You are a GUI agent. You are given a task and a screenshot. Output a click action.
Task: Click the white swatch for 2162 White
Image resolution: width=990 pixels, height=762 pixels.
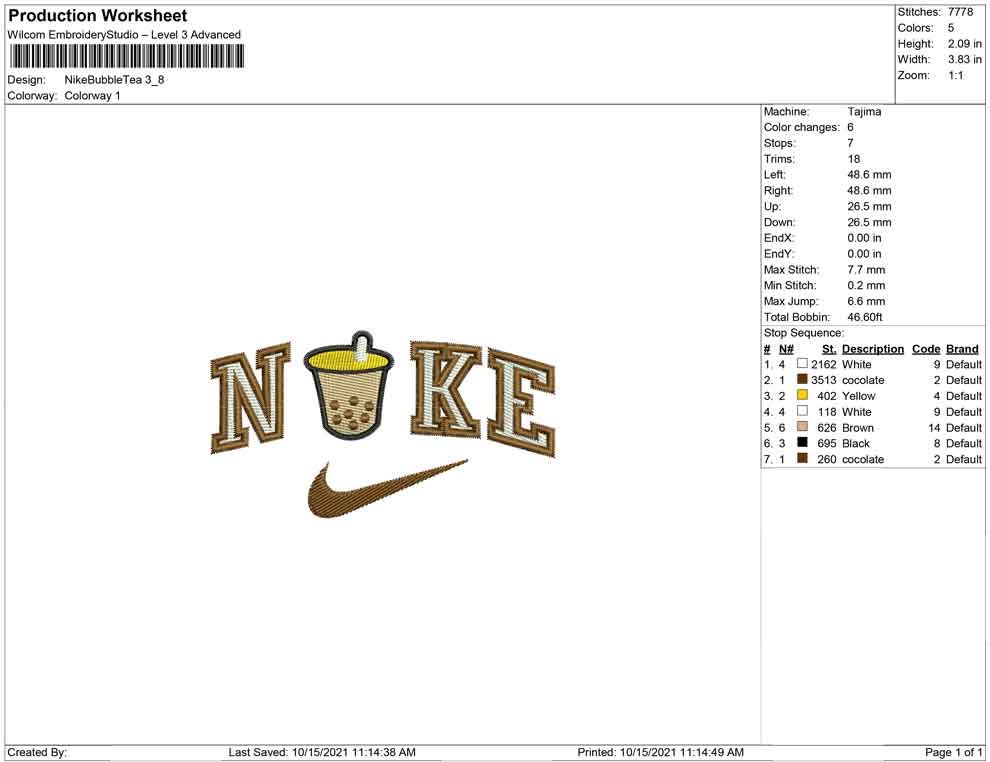pyautogui.click(x=802, y=364)
